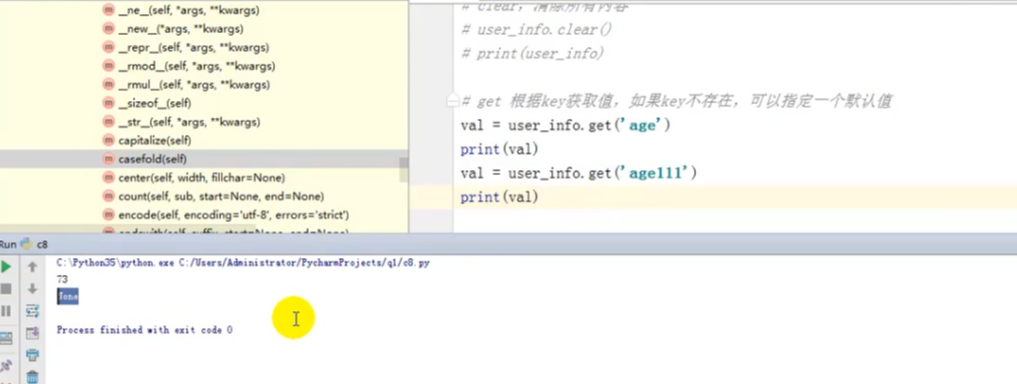Screen dimensions: 1017x384
Task: Click the '# get' Chinese comment text
Action: 676,101
